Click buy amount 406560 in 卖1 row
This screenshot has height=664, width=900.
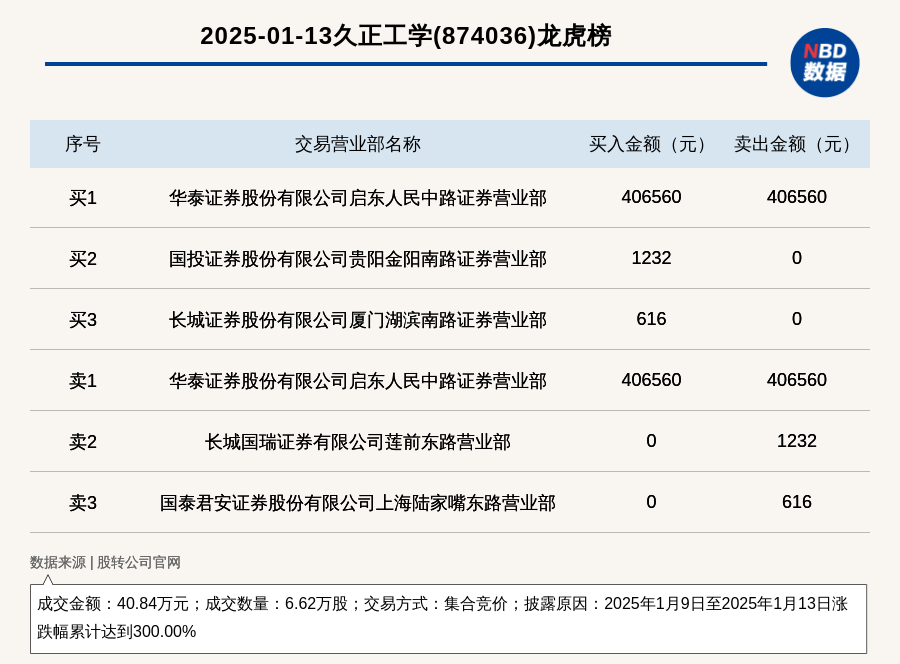click(x=651, y=379)
